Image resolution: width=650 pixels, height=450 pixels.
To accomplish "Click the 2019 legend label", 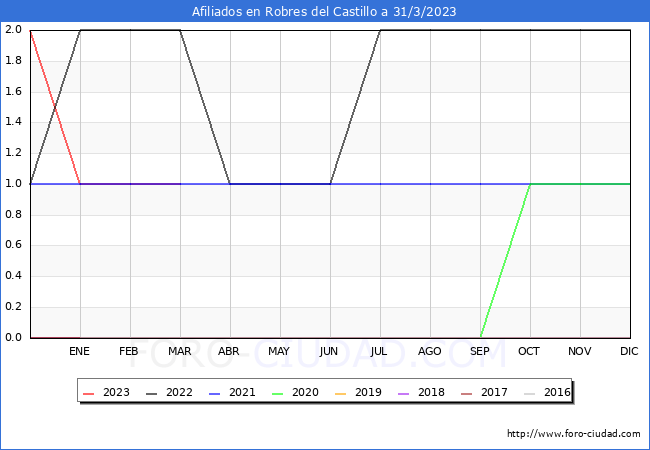I will click(x=368, y=392).
